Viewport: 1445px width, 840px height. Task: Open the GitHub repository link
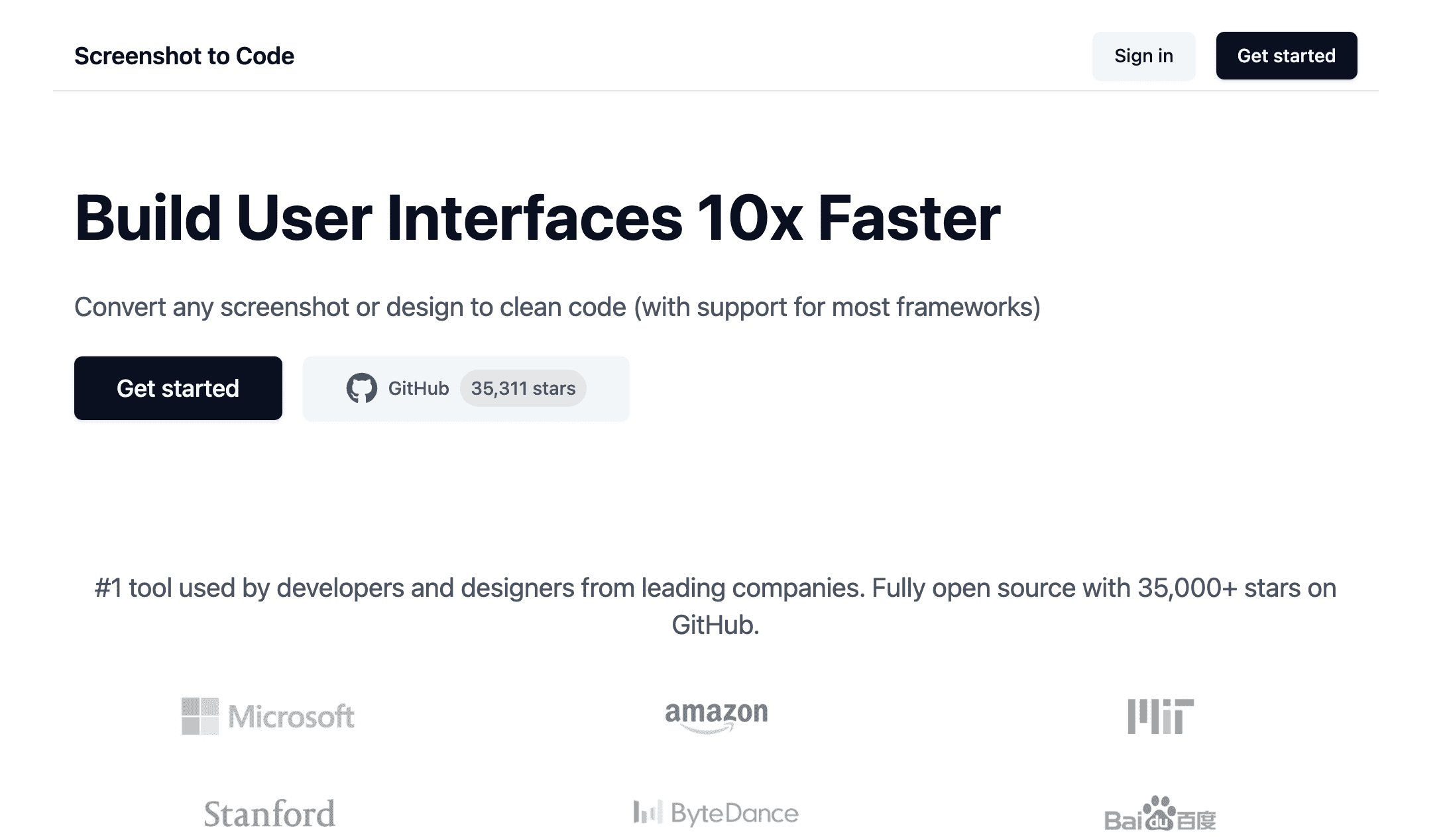pos(466,389)
